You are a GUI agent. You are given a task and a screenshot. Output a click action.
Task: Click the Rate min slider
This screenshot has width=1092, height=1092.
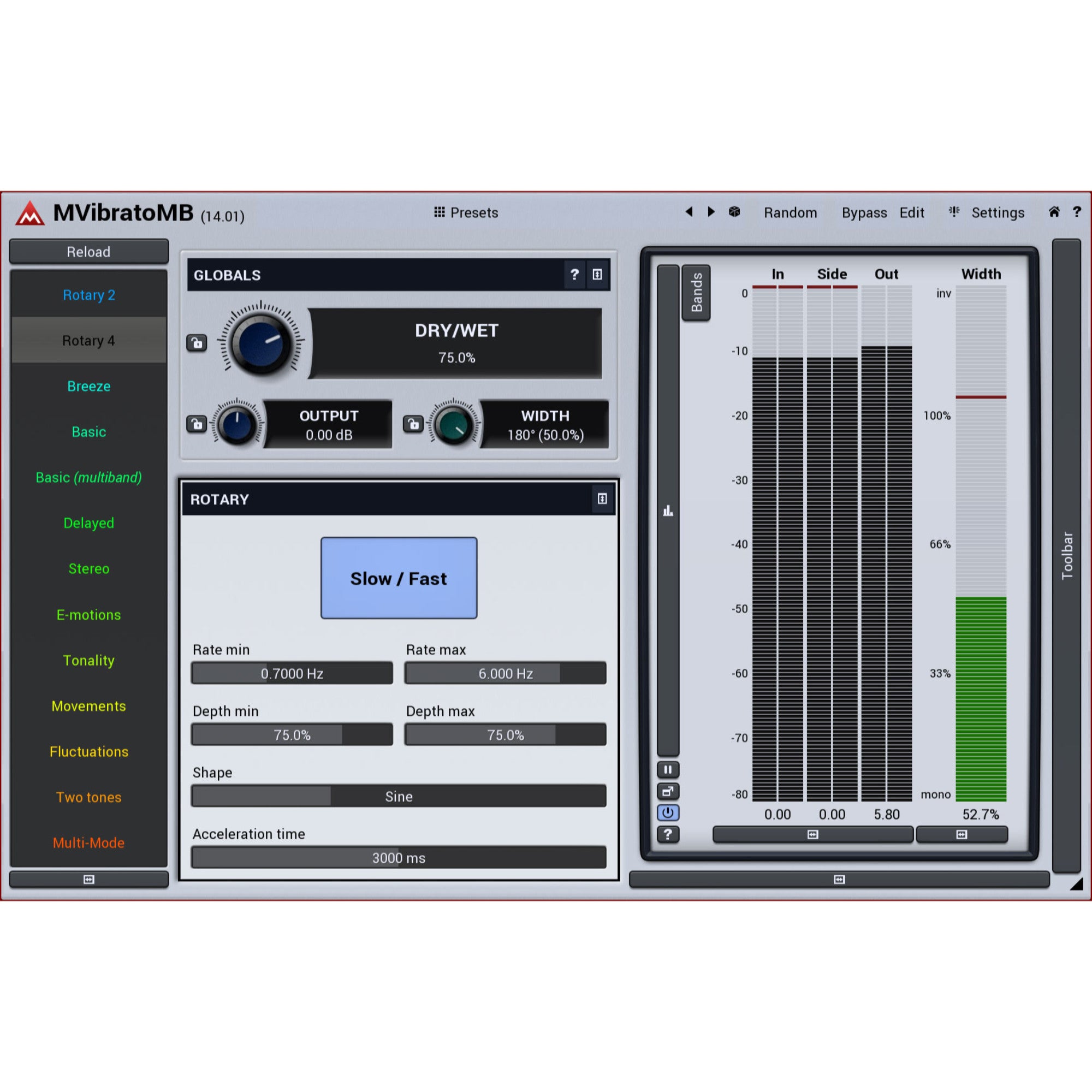click(x=292, y=673)
